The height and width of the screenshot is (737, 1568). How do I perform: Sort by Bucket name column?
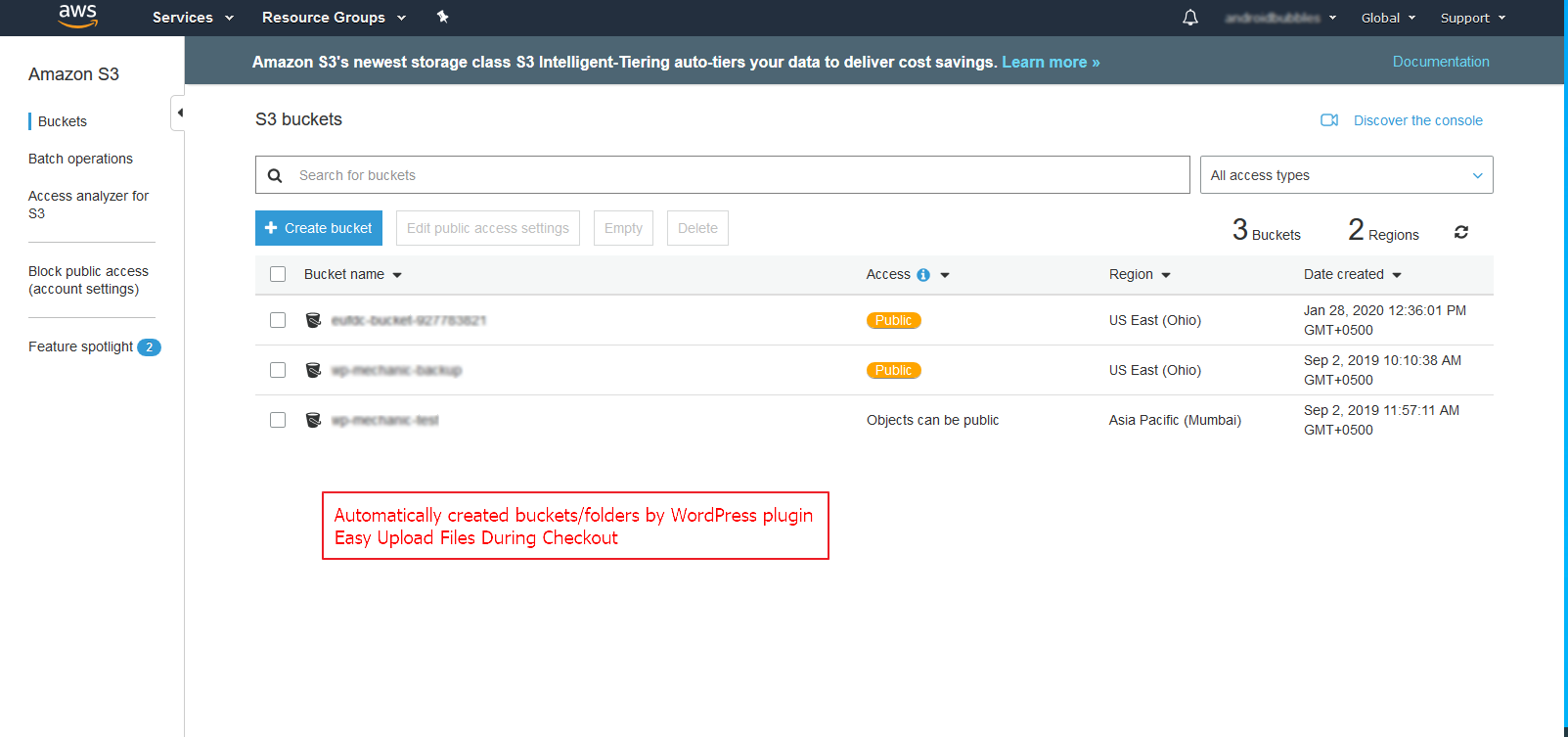[352, 274]
